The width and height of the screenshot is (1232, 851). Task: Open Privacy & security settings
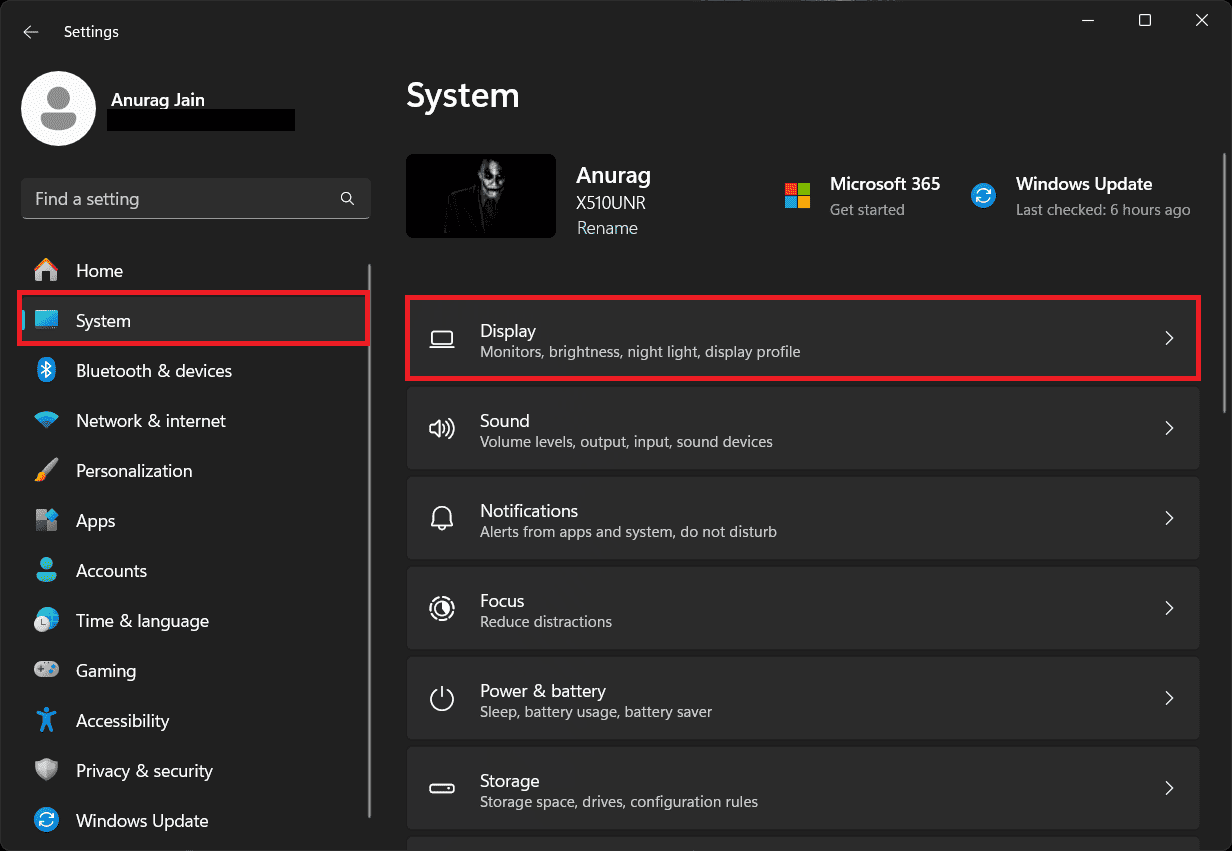coord(194,770)
